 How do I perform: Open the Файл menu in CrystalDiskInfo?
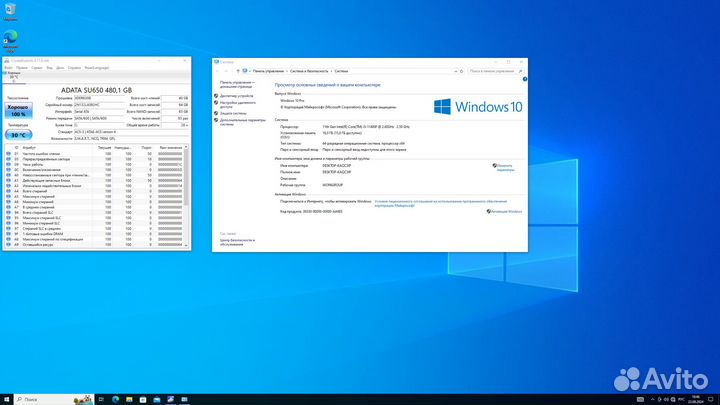[x=8, y=68]
